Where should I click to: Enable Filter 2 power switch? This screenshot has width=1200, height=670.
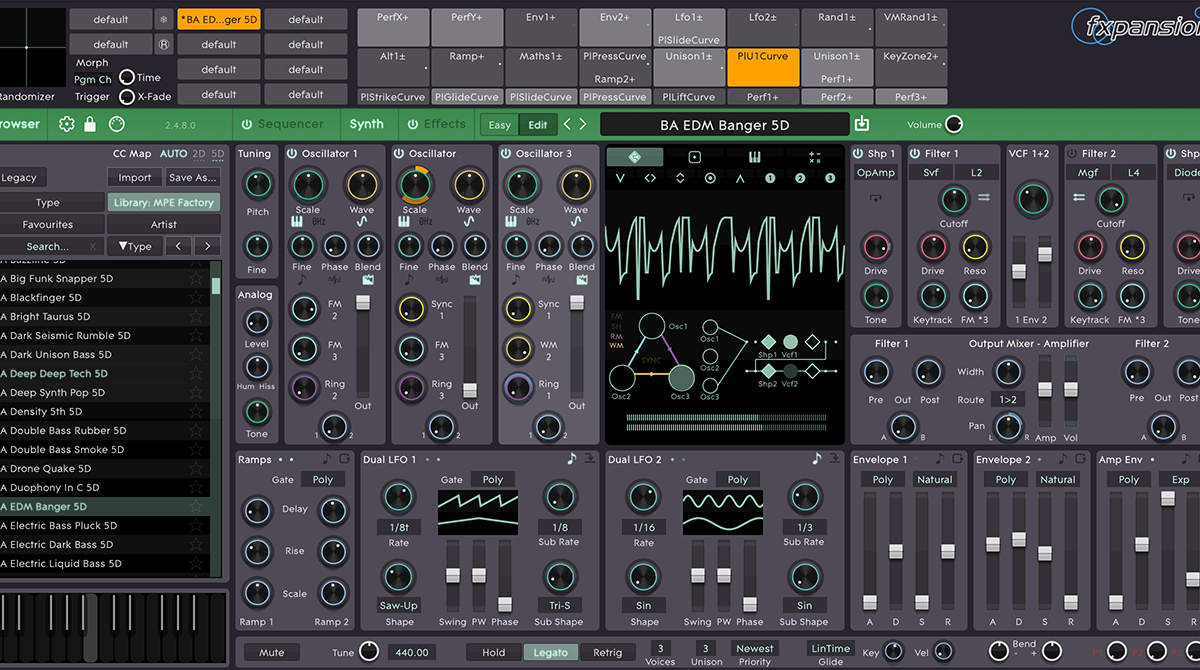click(1071, 153)
